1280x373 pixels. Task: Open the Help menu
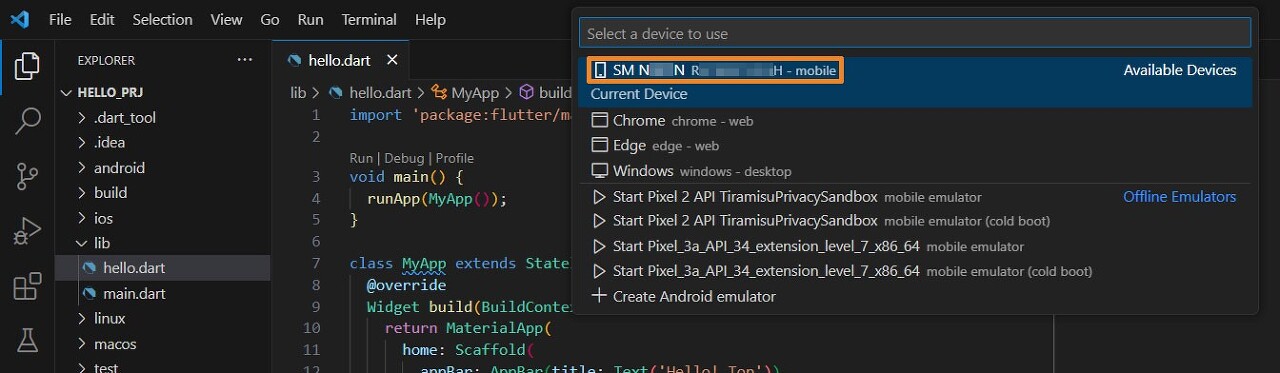click(x=430, y=19)
